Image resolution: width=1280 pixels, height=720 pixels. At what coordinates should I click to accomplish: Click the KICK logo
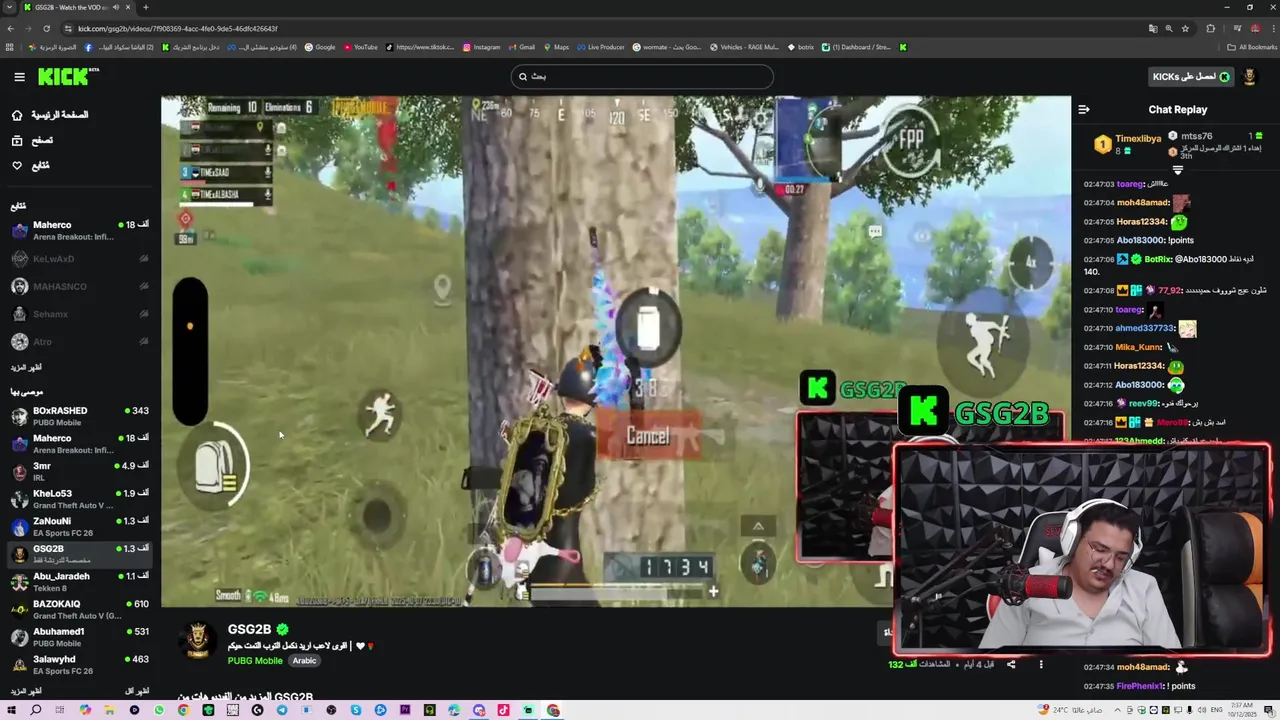pyautogui.click(x=68, y=76)
